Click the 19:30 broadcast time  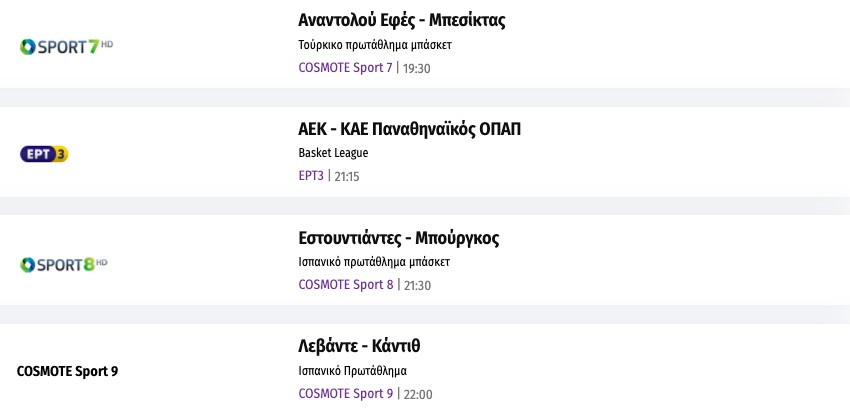416,69
